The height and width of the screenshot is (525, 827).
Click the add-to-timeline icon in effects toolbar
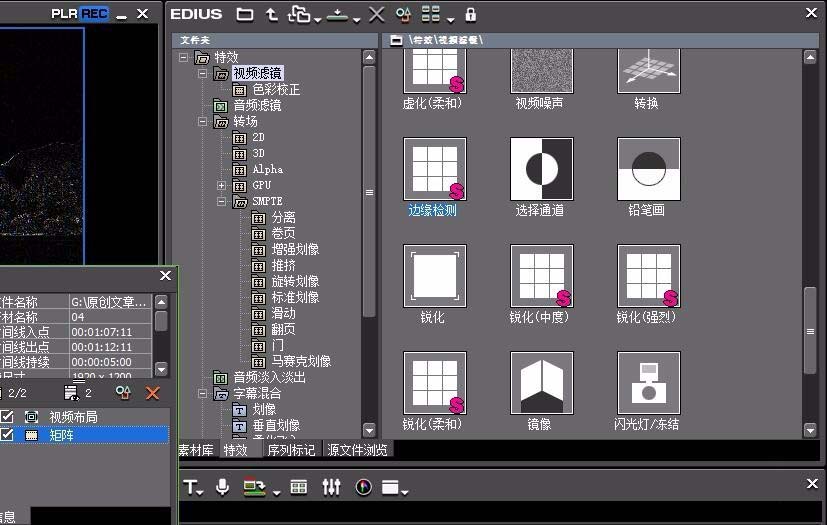point(337,15)
